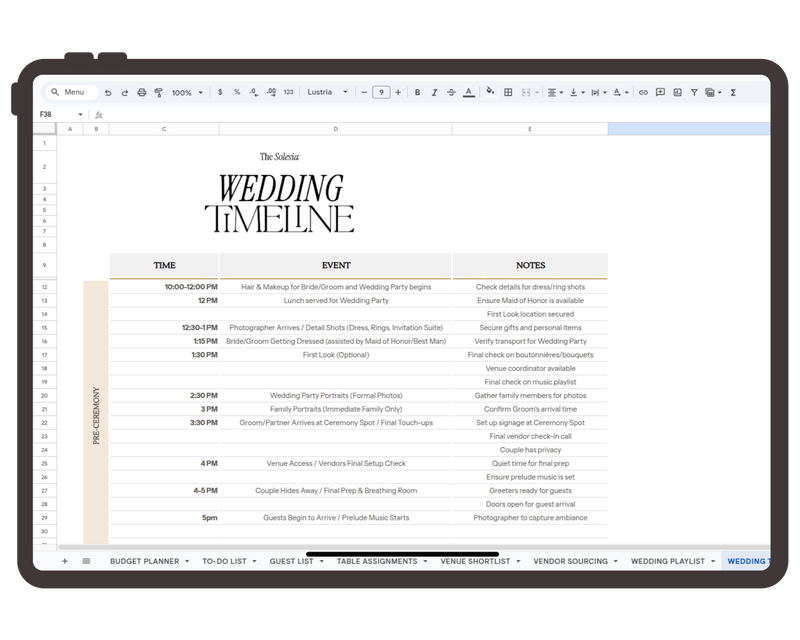Image resolution: width=800 pixels, height=640 pixels.
Task: Switch to the GUEST LIST sheet tab
Action: (x=291, y=561)
